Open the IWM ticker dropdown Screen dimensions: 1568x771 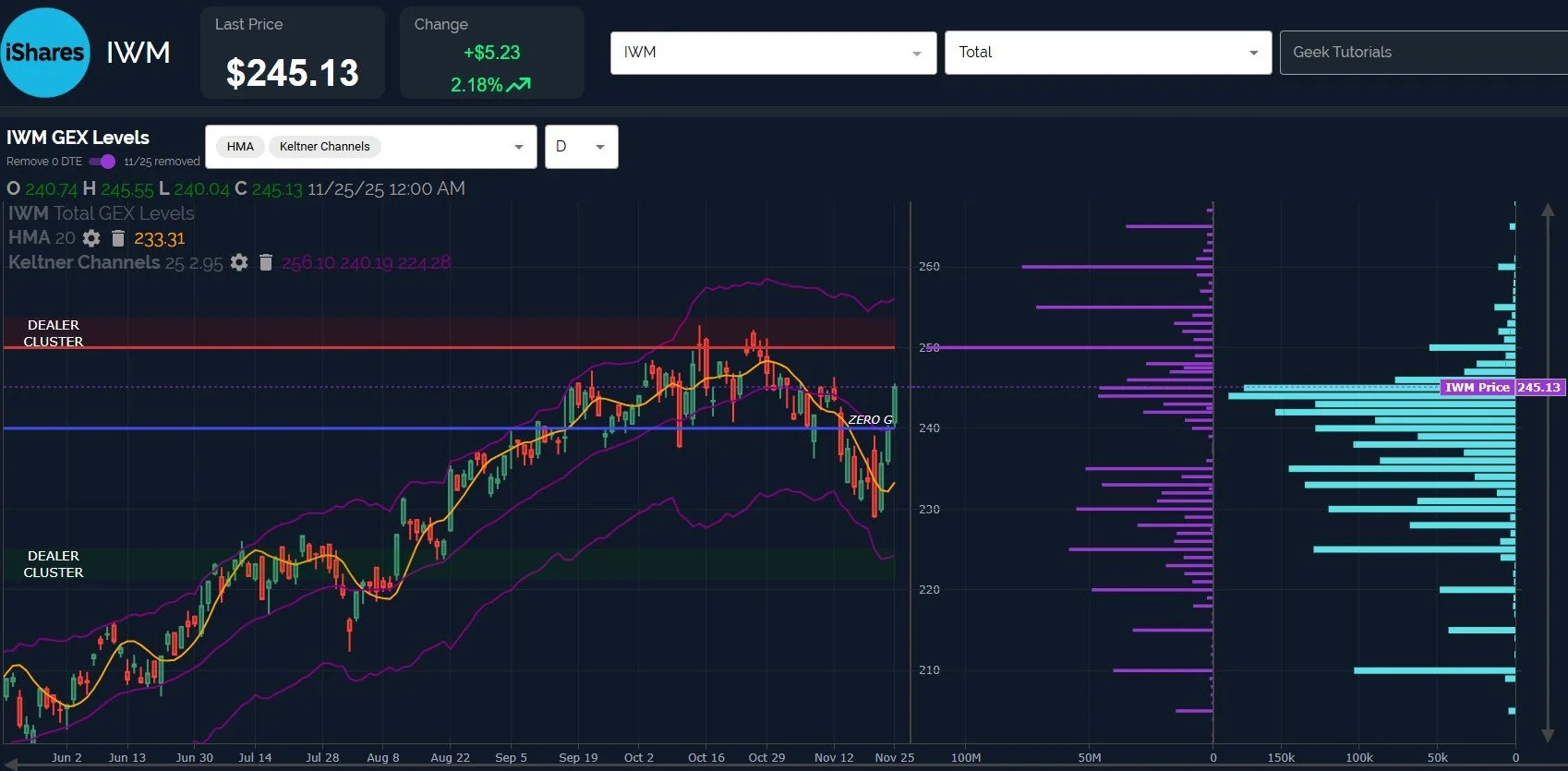(773, 53)
